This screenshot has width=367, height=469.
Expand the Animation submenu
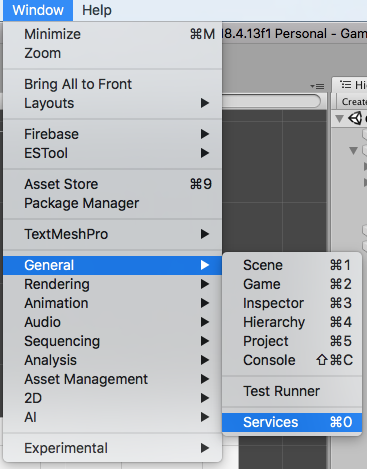coord(113,303)
